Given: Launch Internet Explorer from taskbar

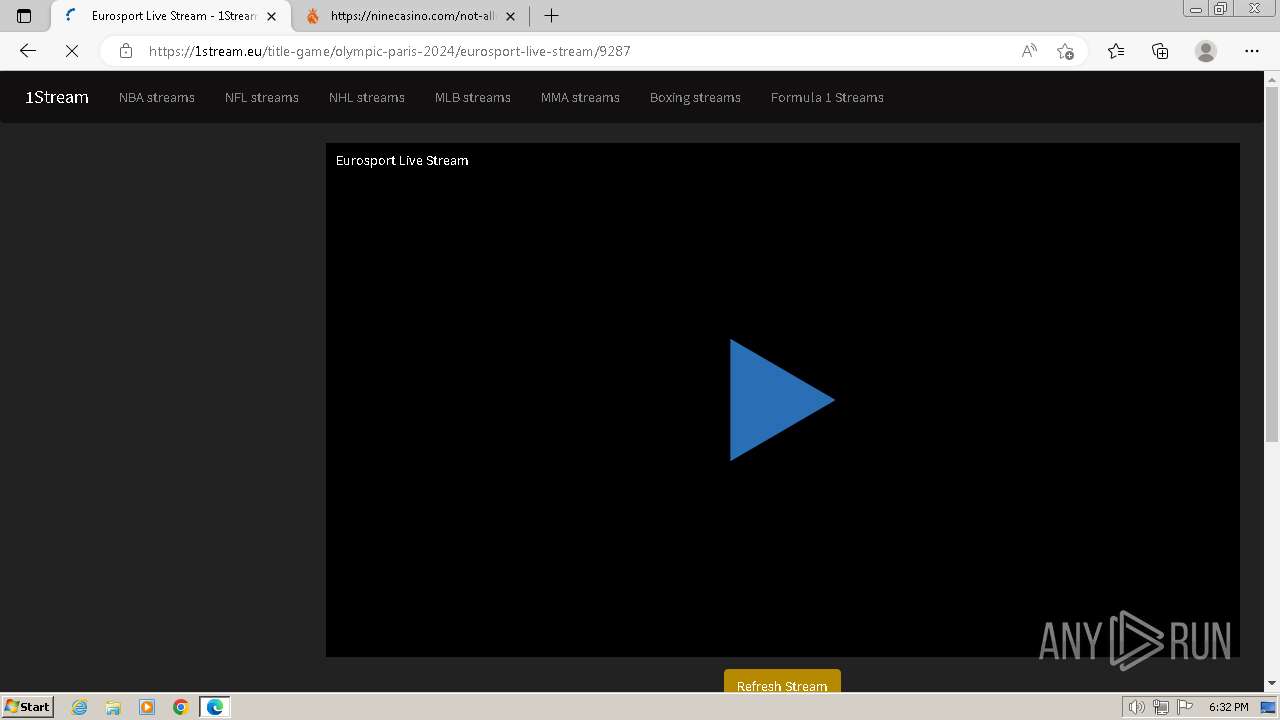Looking at the screenshot, I should (80, 707).
